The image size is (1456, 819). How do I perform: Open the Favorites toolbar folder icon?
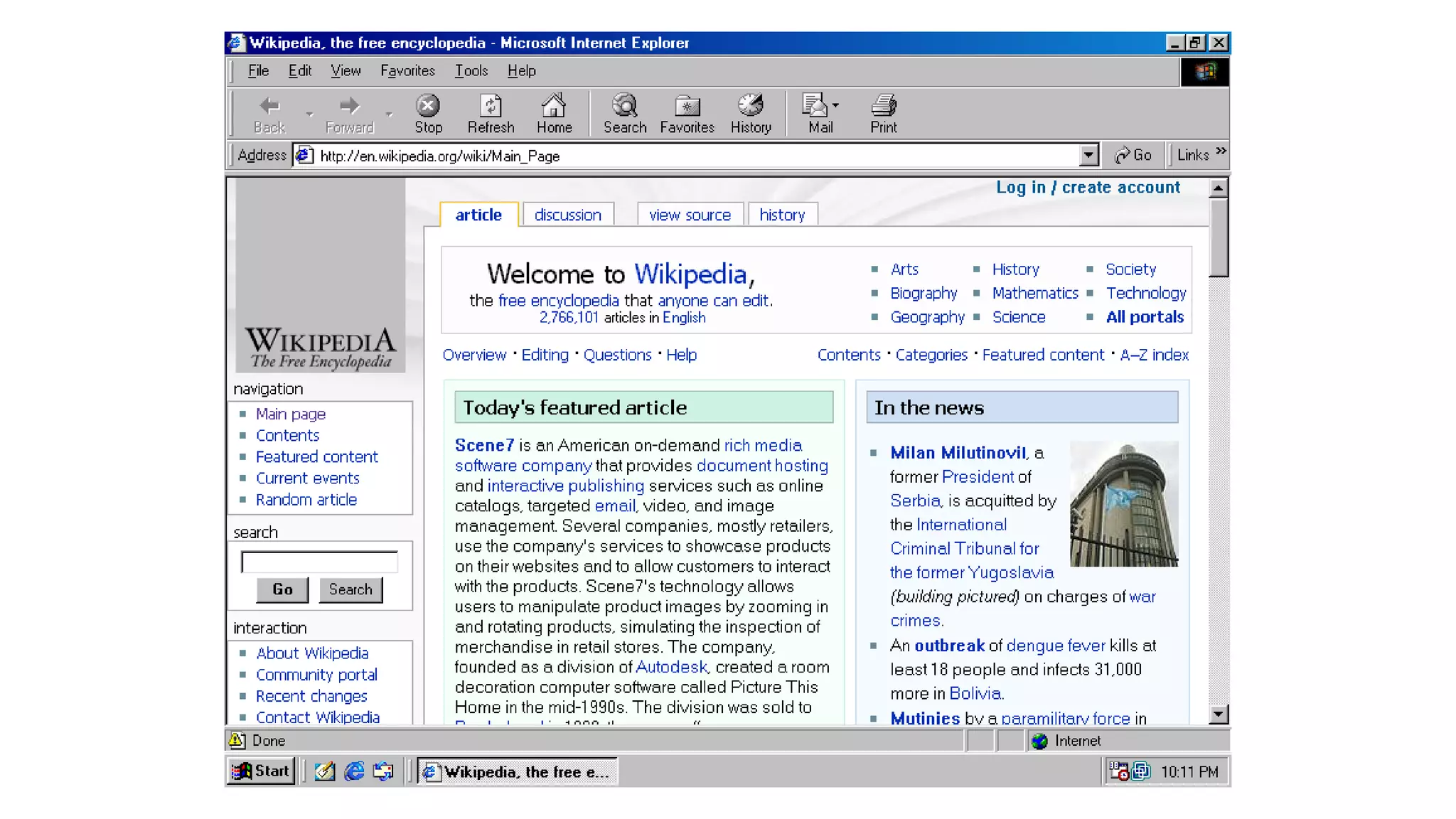pos(687,107)
